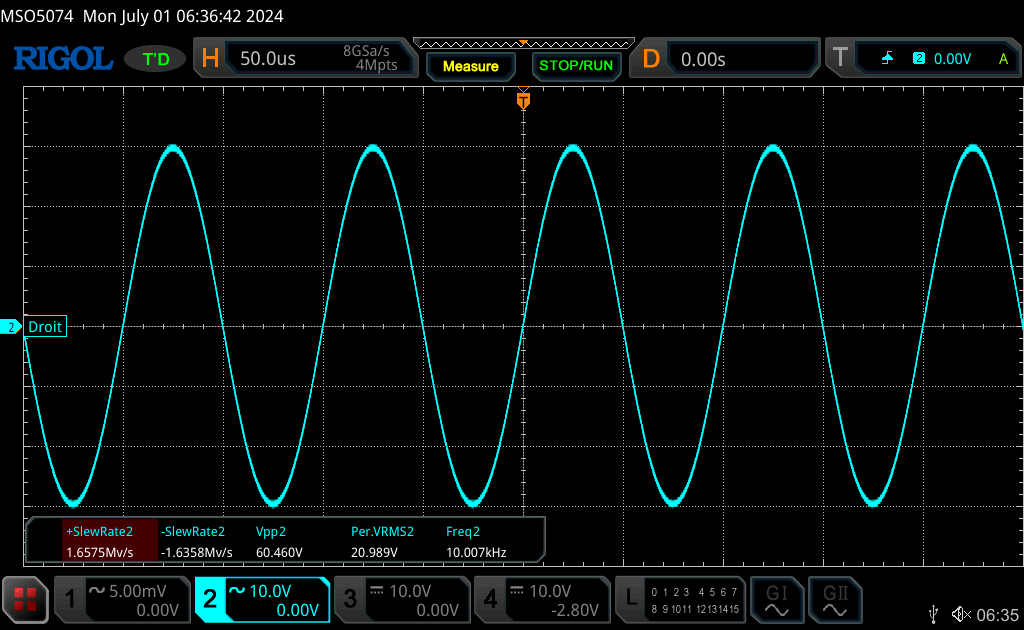The width and height of the screenshot is (1024, 630).
Task: Toggle the muted speaker sound icon
Action: point(961,614)
